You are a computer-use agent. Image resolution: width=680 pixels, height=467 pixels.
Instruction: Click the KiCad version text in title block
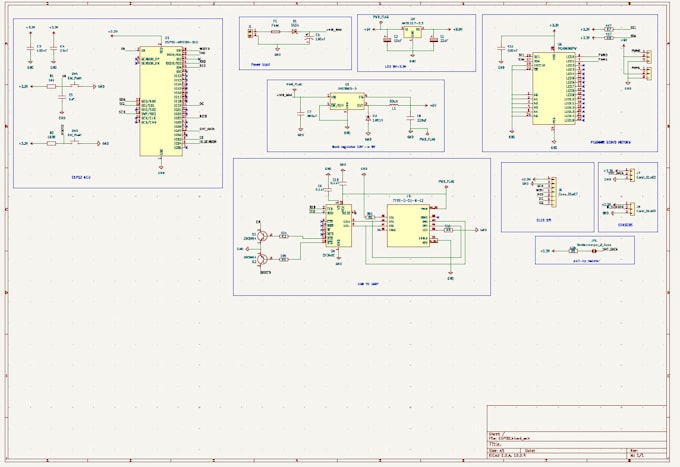coord(507,455)
